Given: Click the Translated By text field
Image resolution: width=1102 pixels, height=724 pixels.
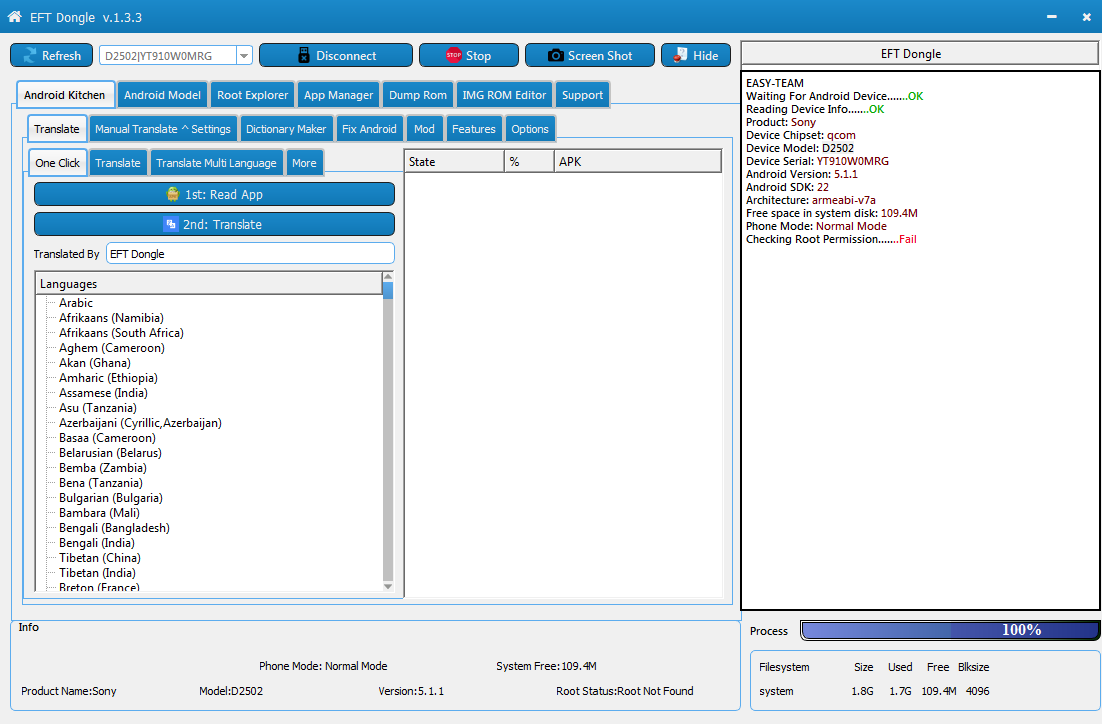Looking at the screenshot, I should (250, 254).
